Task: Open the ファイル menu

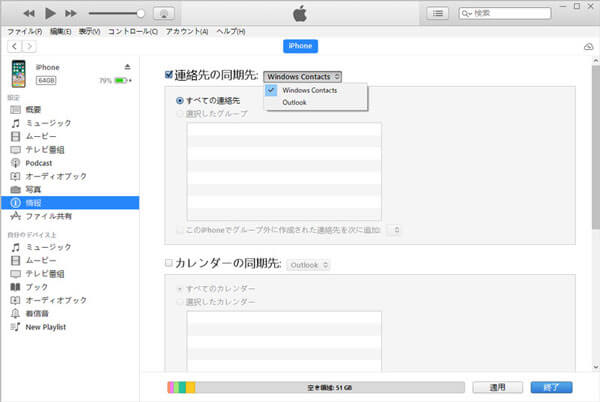Action: tap(25, 31)
